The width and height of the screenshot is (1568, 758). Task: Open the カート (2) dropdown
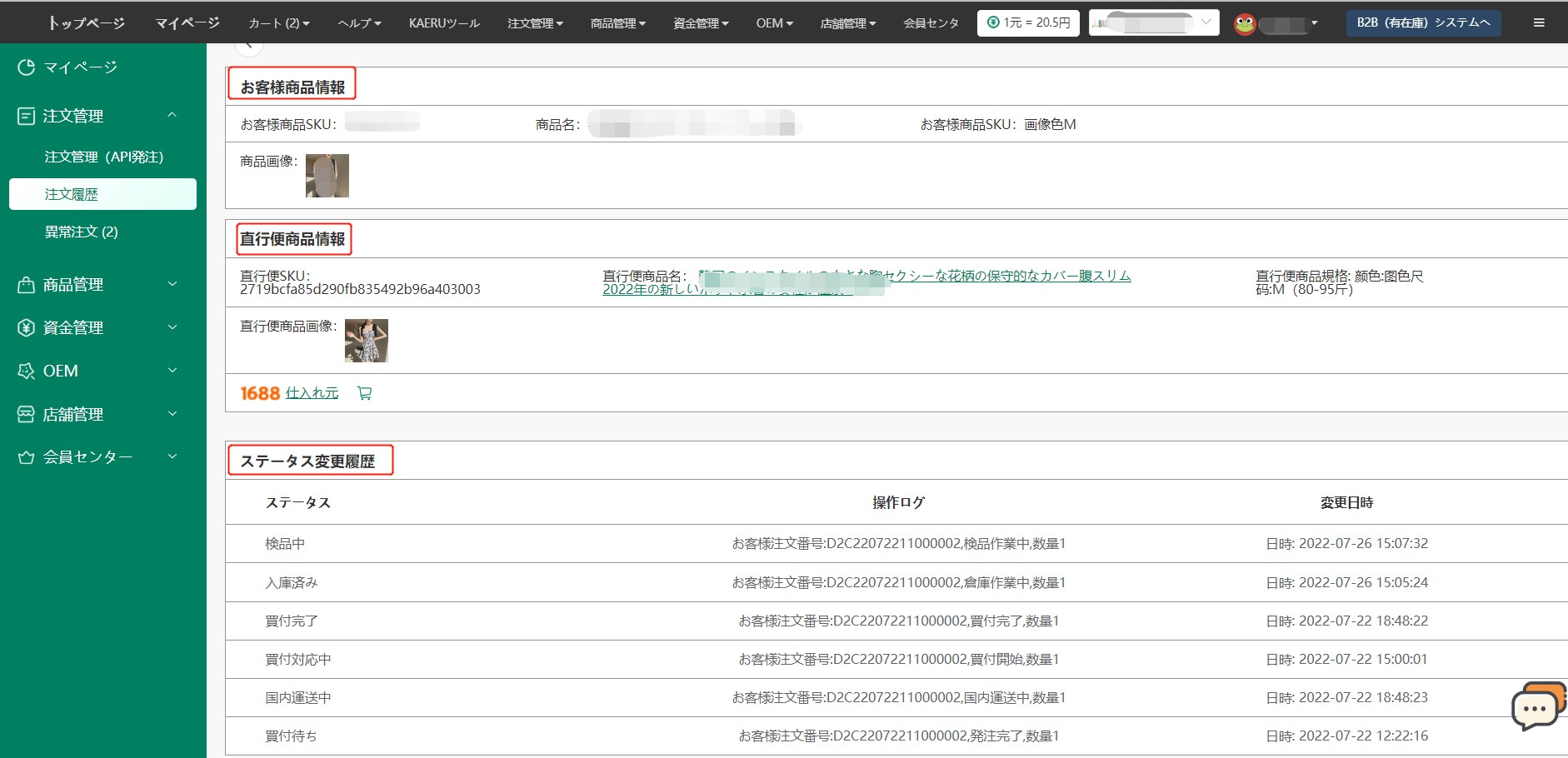pos(279,23)
